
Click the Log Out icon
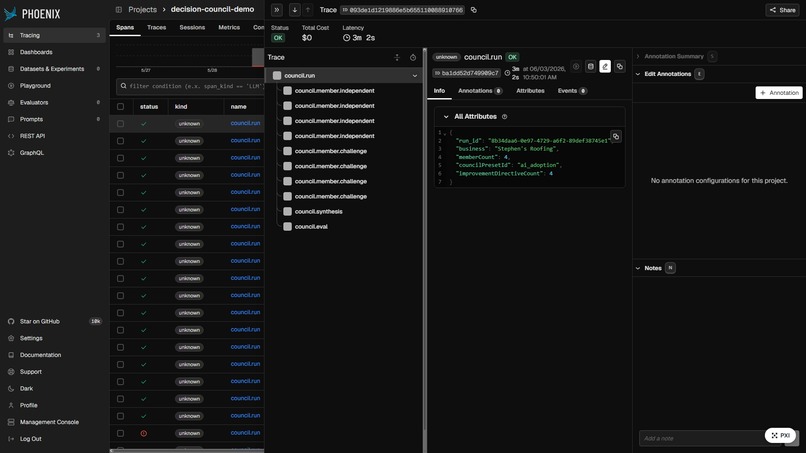[11, 439]
